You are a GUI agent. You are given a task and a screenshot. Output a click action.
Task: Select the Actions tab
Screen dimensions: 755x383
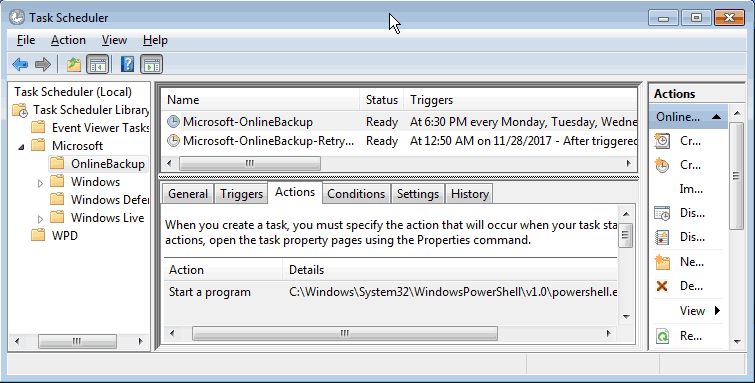(x=295, y=192)
